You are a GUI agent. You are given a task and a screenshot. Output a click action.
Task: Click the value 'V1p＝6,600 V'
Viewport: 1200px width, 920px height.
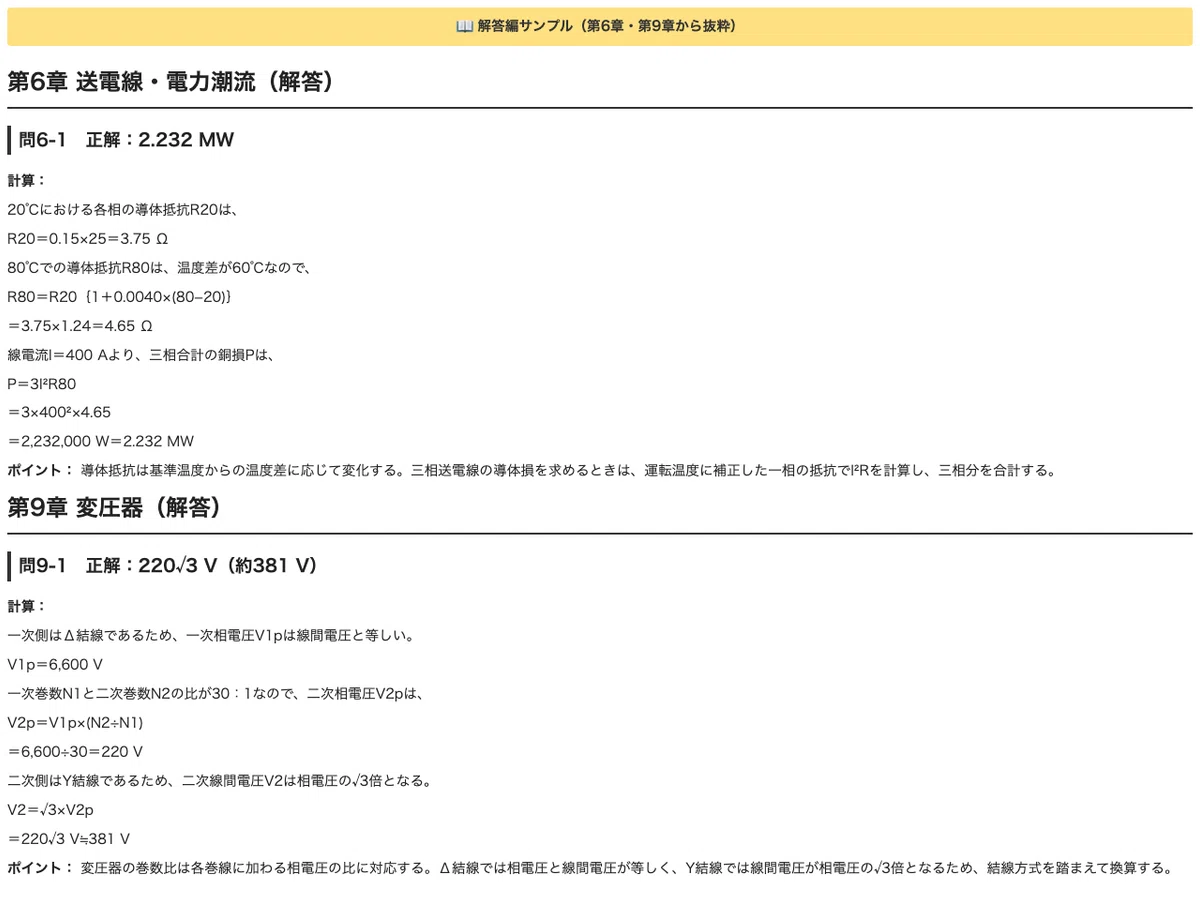[x=55, y=665]
